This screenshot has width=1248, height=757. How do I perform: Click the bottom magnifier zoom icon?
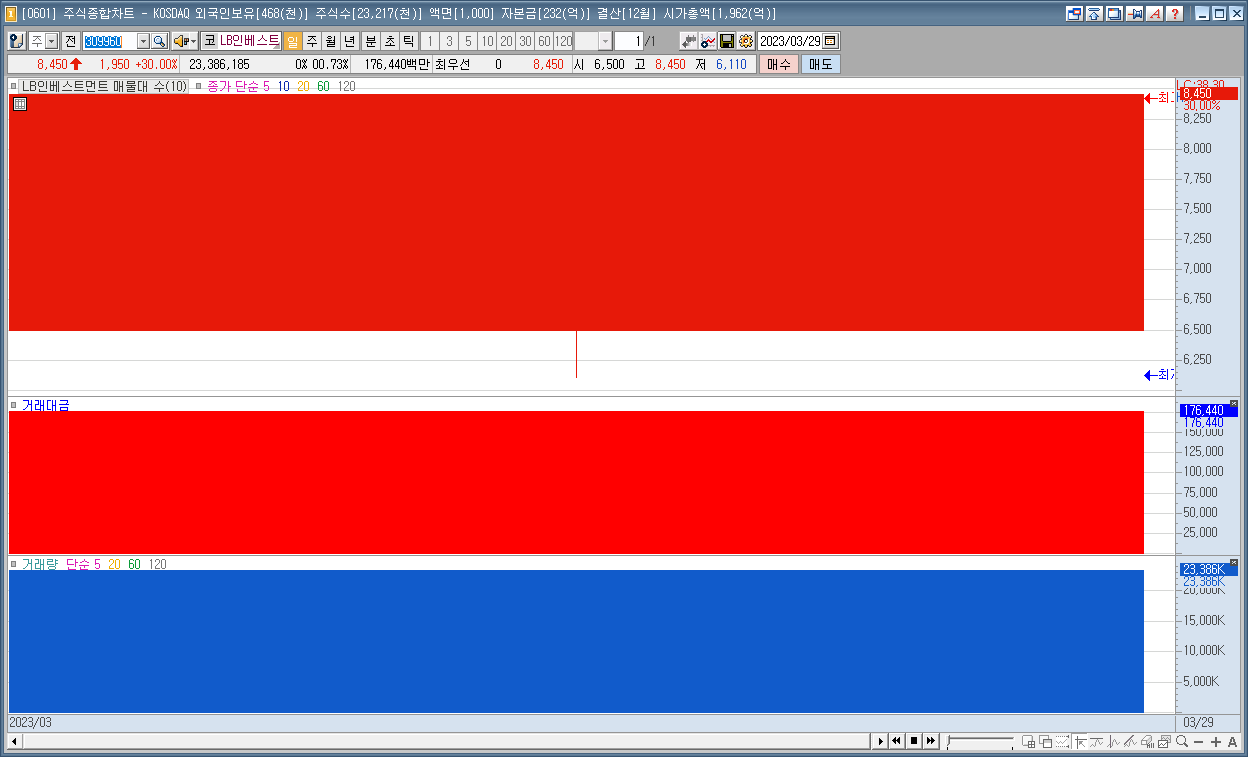click(x=1182, y=741)
